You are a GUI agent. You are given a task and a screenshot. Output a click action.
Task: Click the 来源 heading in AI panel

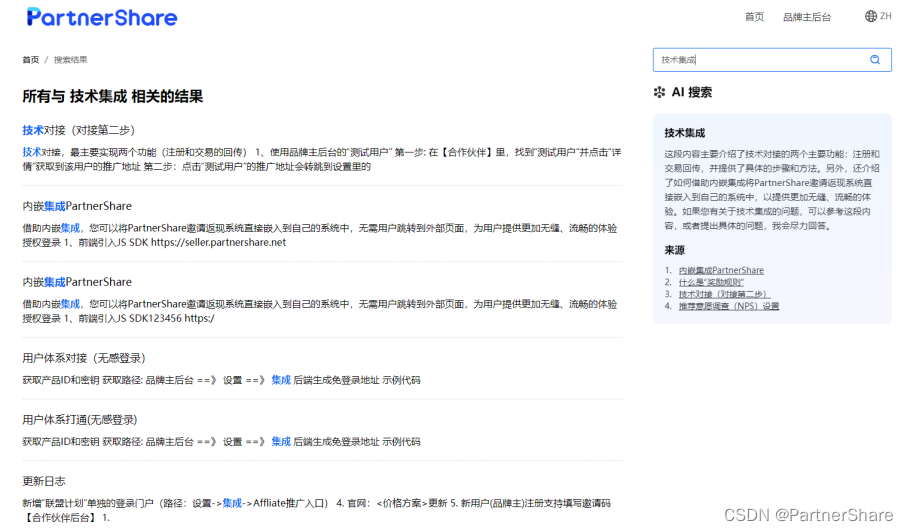(x=675, y=250)
